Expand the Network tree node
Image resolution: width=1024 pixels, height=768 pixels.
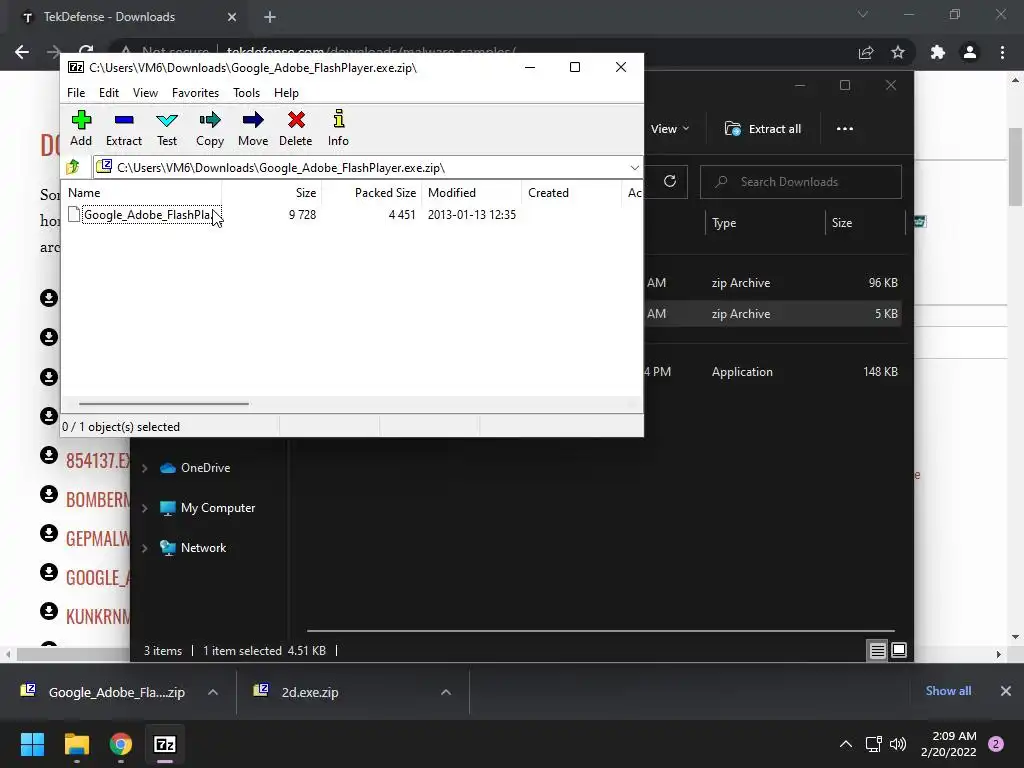click(145, 548)
